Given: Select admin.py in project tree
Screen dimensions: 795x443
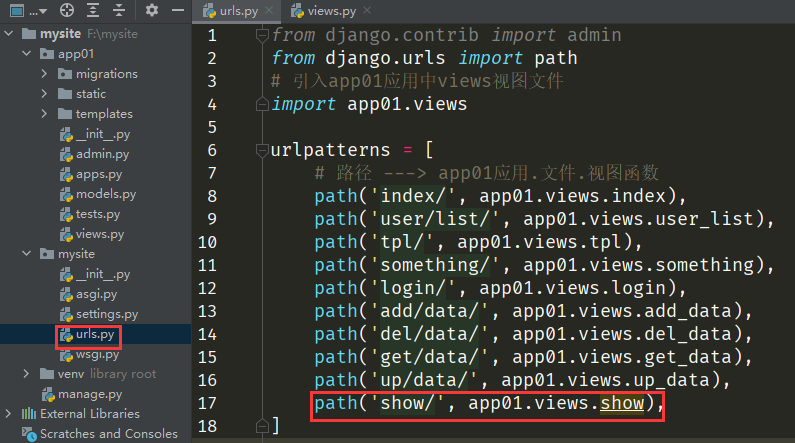Looking at the screenshot, I should click(x=102, y=154).
